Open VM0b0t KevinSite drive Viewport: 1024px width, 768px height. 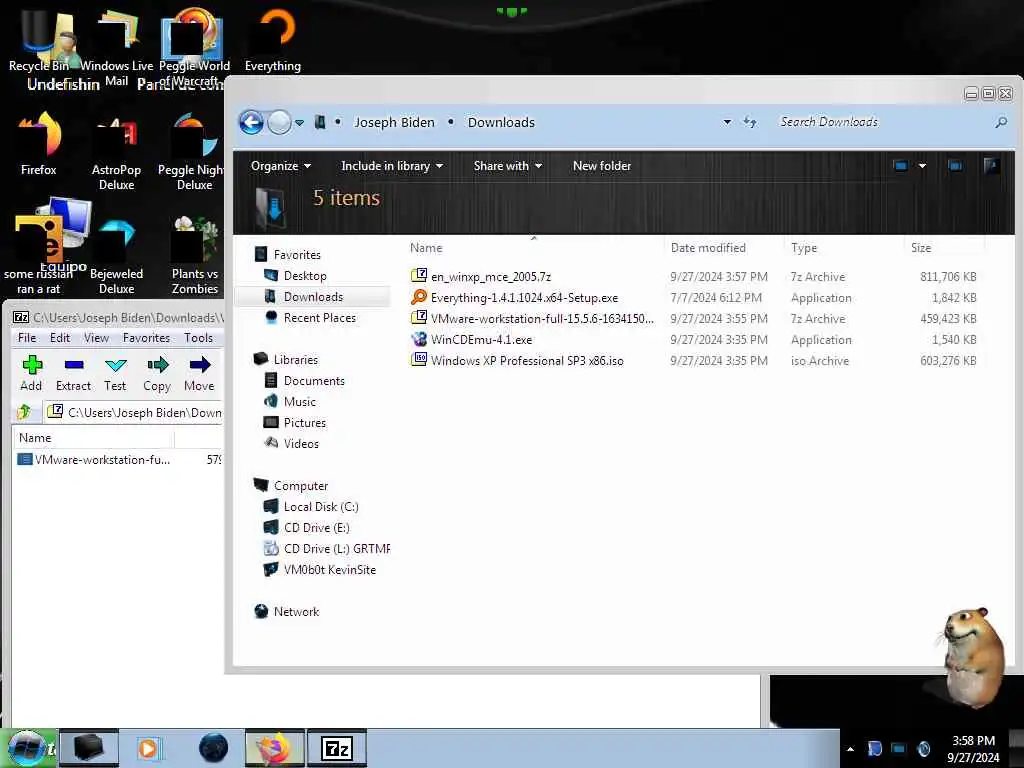[x=330, y=569]
